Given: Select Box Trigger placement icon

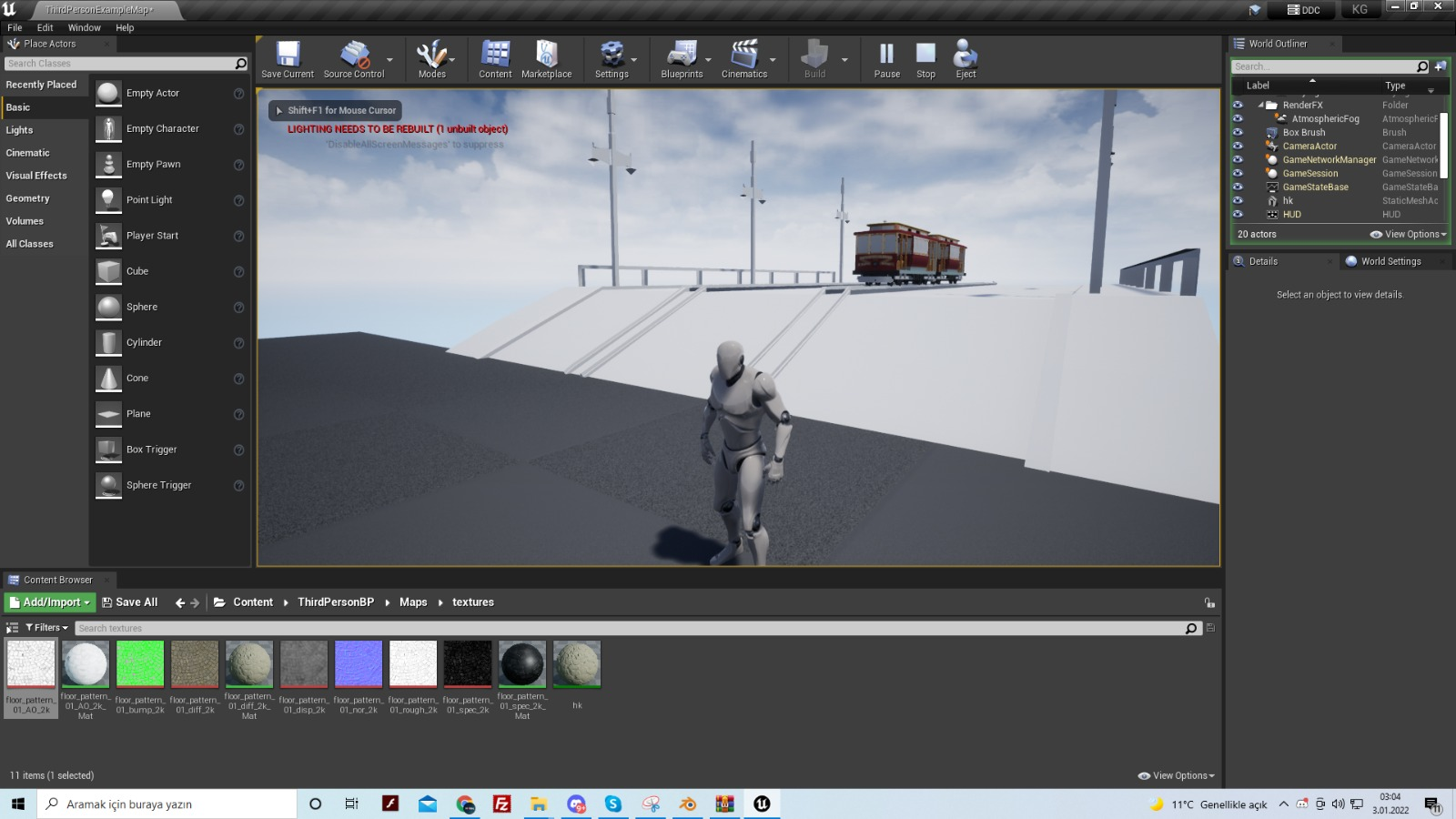Looking at the screenshot, I should tap(108, 450).
